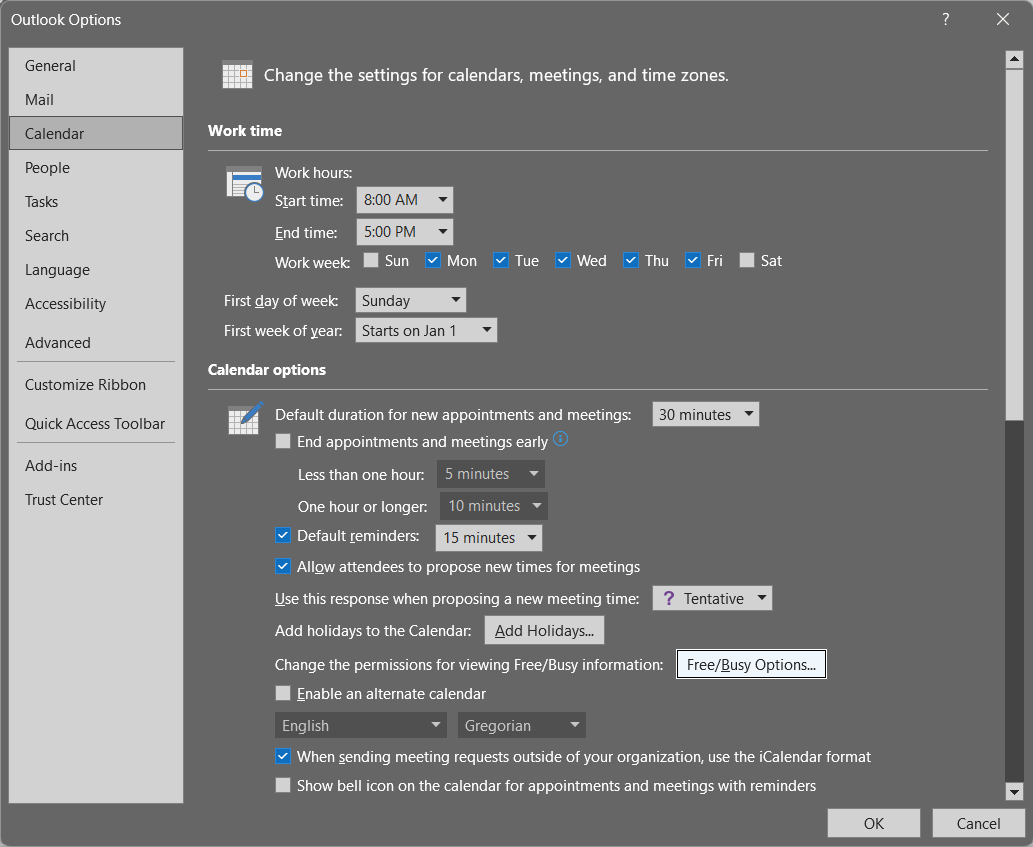
Task: Open the Start time dropdown
Action: pyautogui.click(x=405, y=200)
